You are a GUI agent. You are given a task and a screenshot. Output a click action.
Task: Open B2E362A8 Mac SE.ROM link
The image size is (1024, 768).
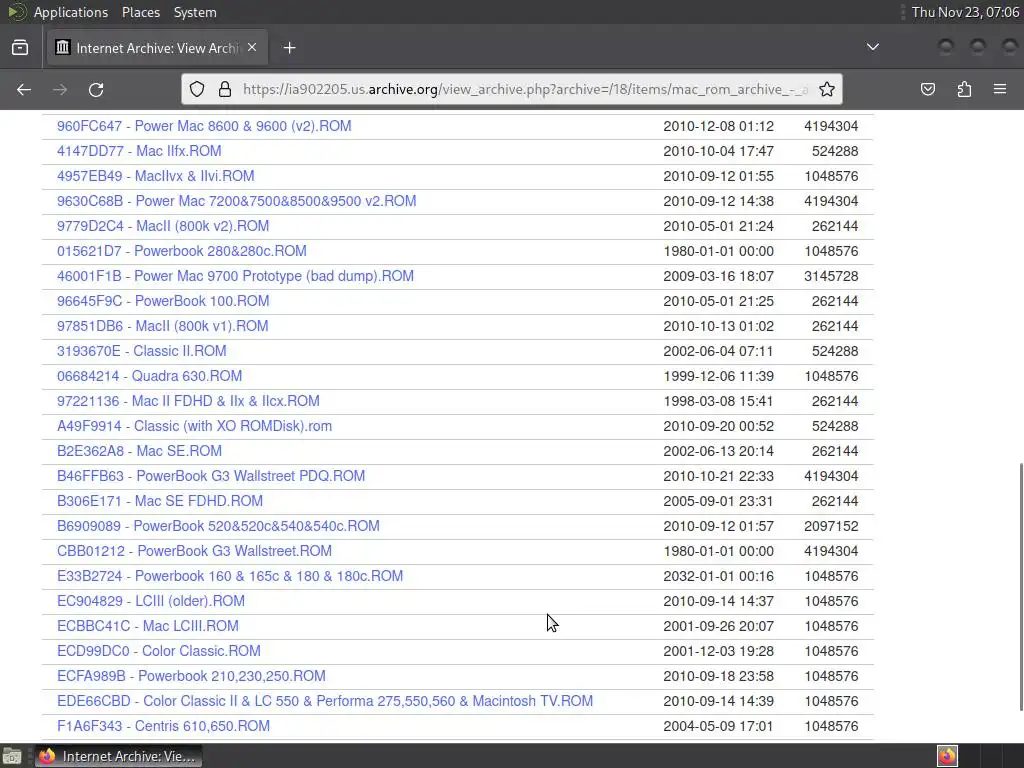pyautogui.click(x=139, y=451)
